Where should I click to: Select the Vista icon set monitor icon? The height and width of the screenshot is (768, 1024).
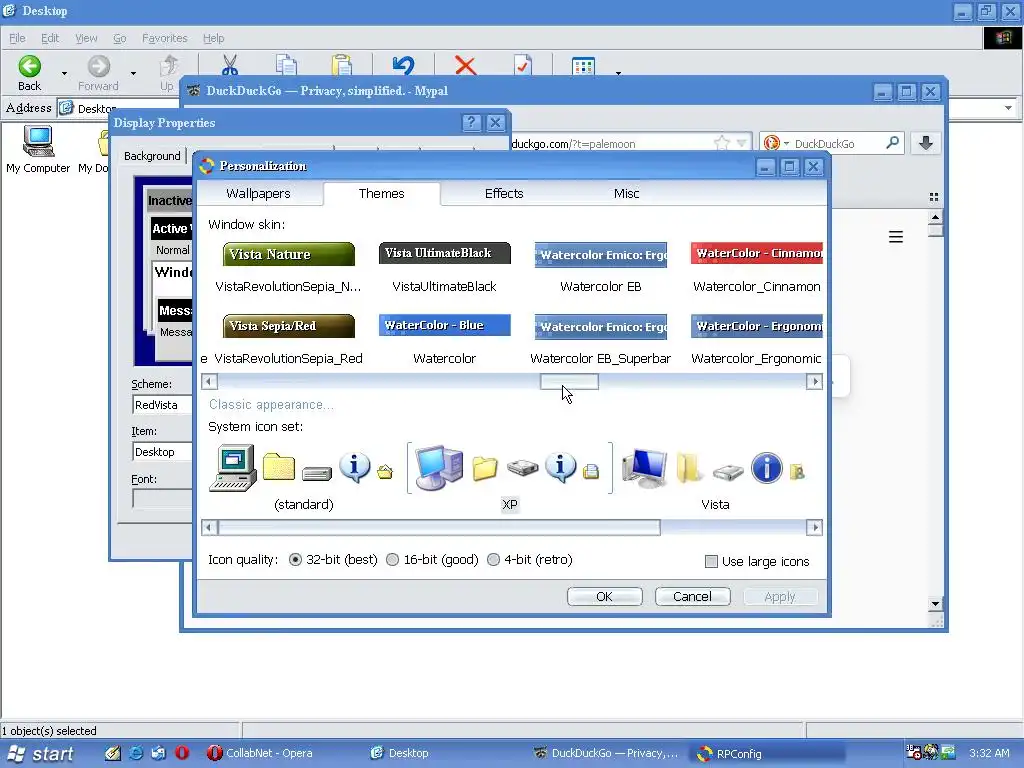click(x=645, y=468)
